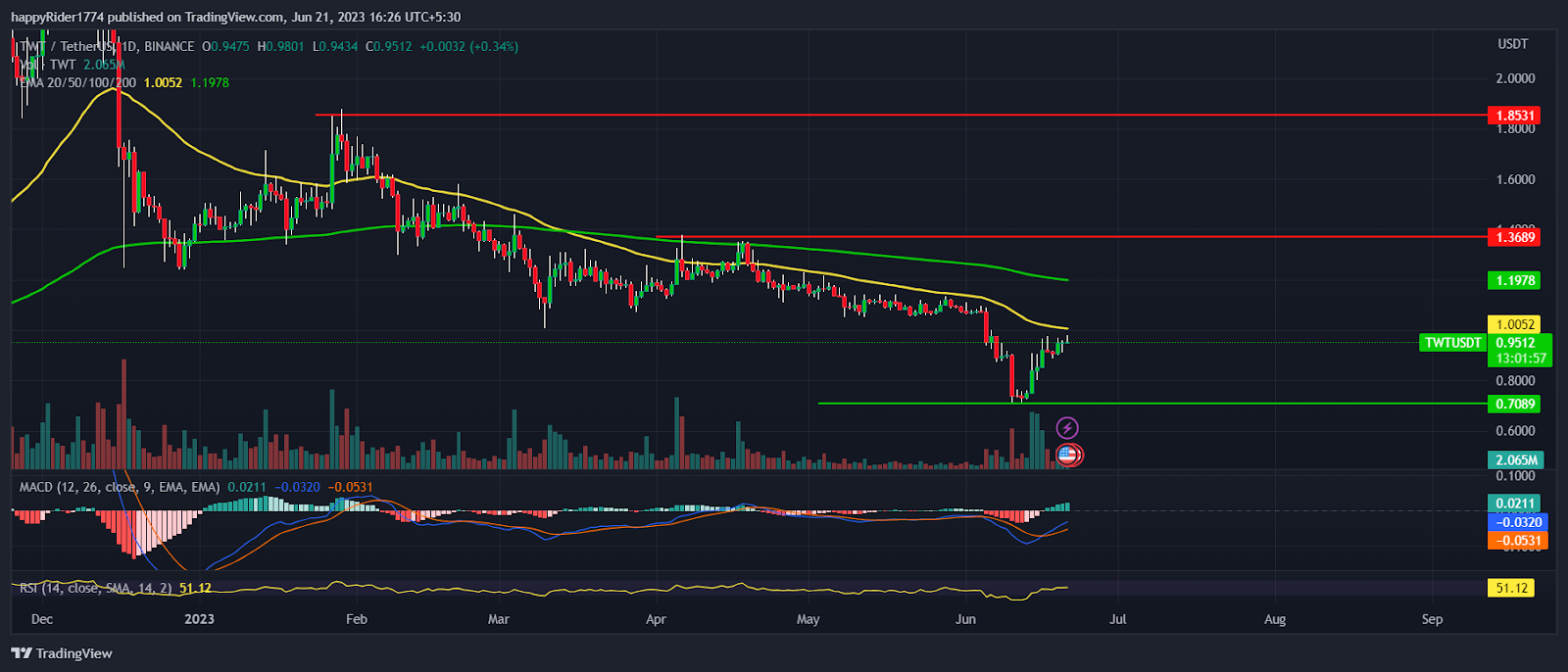The image size is (1568, 672).
Task: Click Apr on the time axis
Action: coord(657,619)
